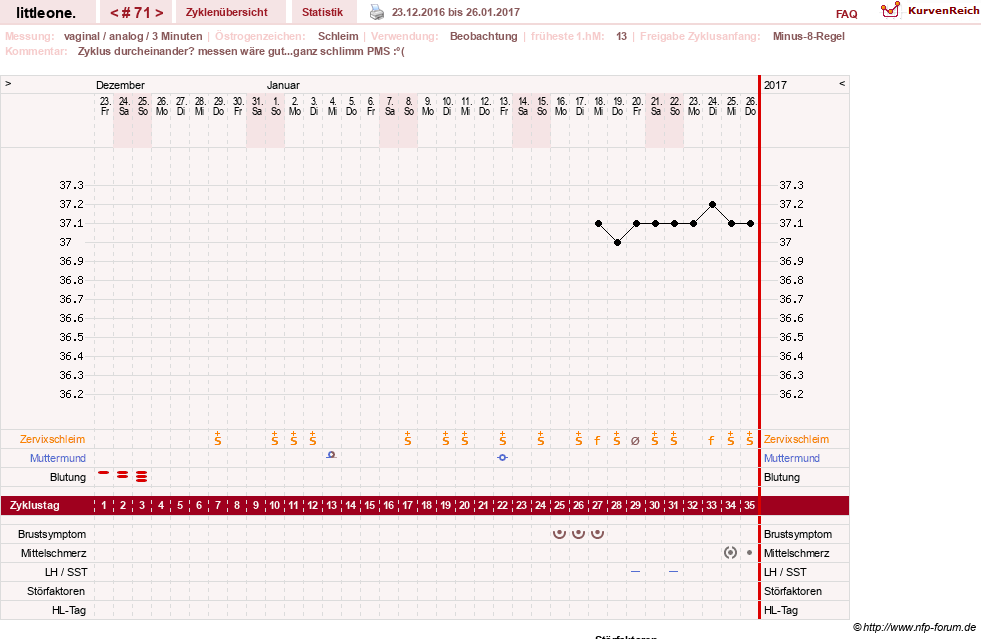The height and width of the screenshot is (639, 981).
Task: Click the Mittelschmerz dot on cycle day 35
Action: pos(750,553)
